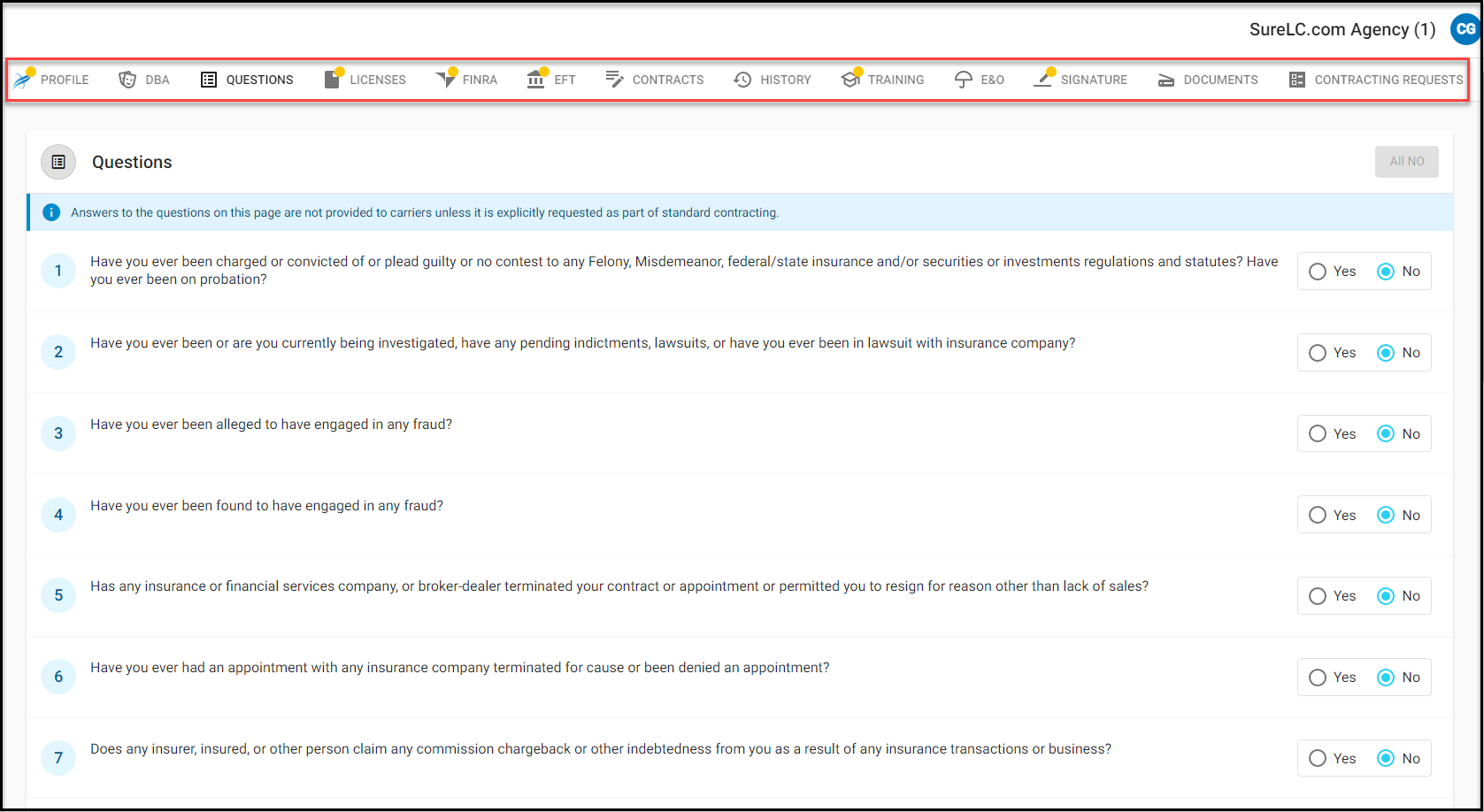The width and height of the screenshot is (1484, 812).
Task: Choose Yes for question 5 terminated contract
Action: click(1318, 596)
